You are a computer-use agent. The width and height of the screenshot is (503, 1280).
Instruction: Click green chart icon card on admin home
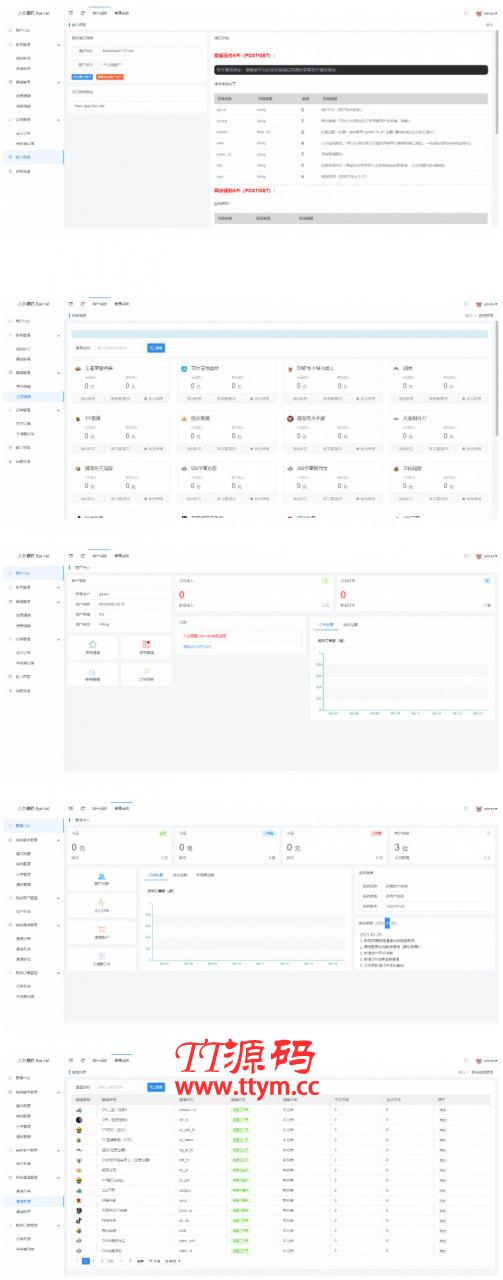[103, 906]
